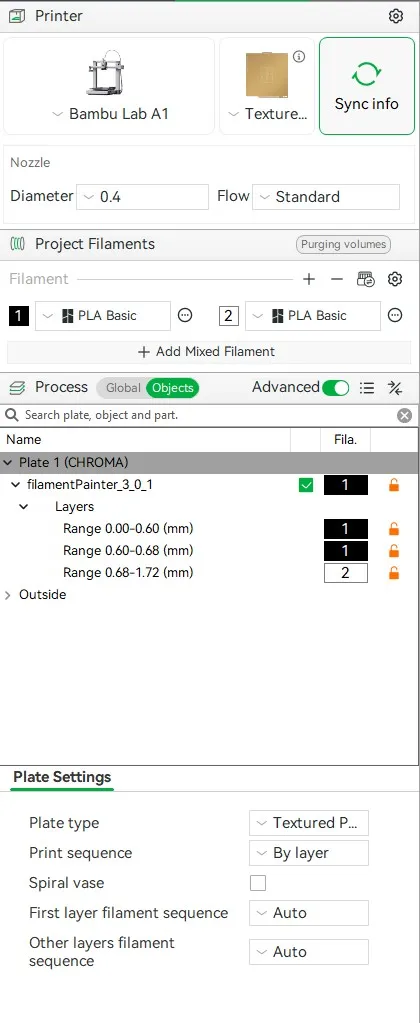Open filament 1 PLA Basic dropdown

tap(103, 316)
